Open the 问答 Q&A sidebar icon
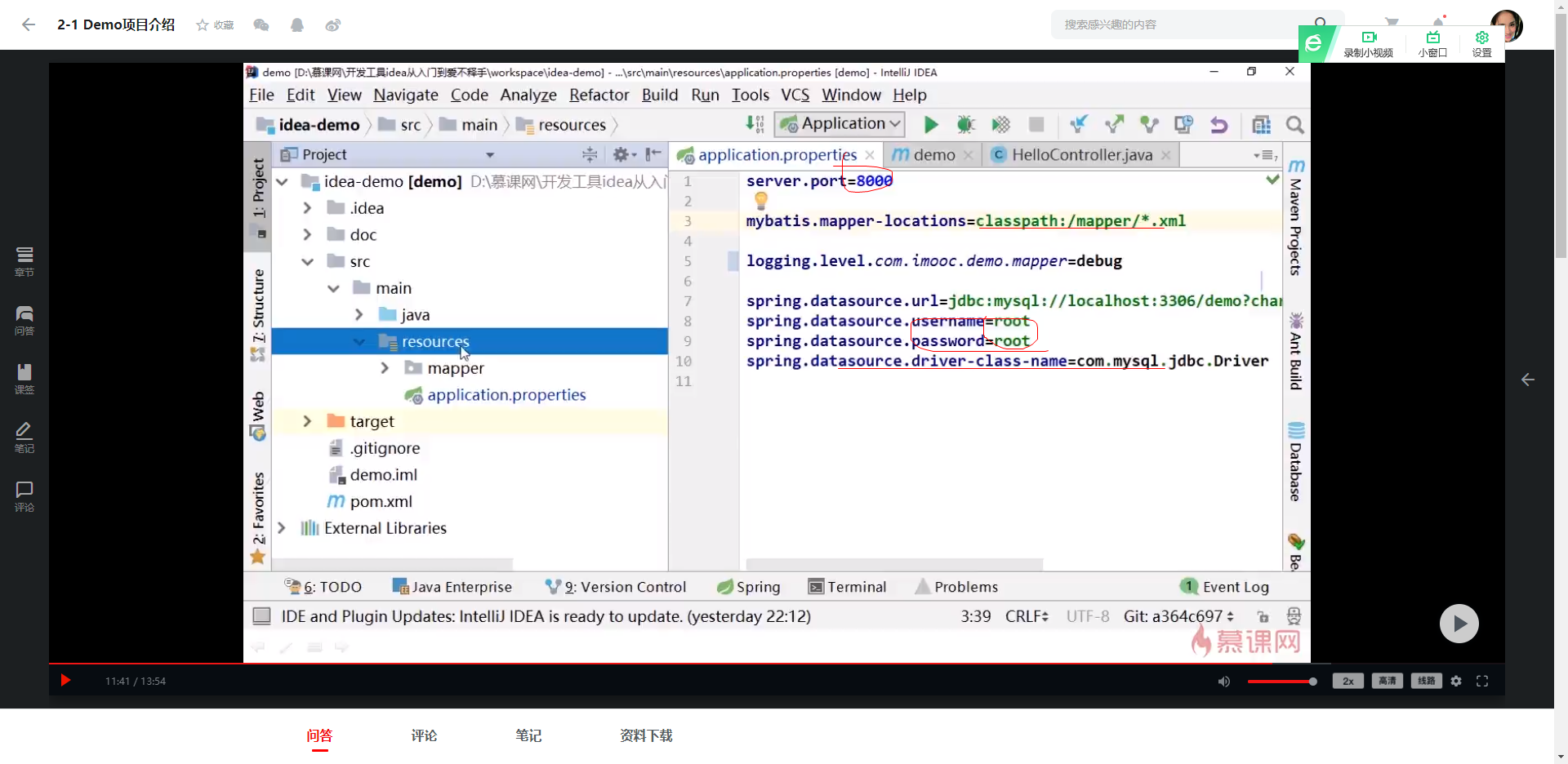Image resolution: width=1568 pixels, height=764 pixels. point(24,321)
